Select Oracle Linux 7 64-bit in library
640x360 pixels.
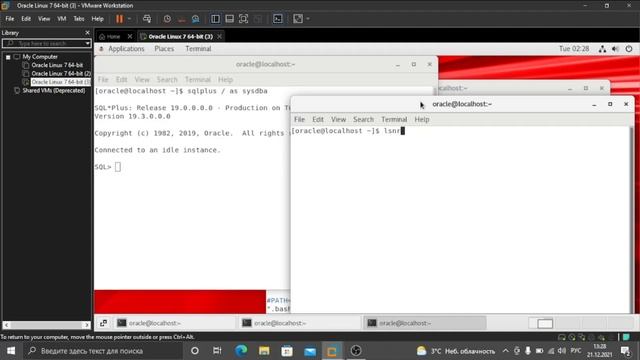(57, 65)
